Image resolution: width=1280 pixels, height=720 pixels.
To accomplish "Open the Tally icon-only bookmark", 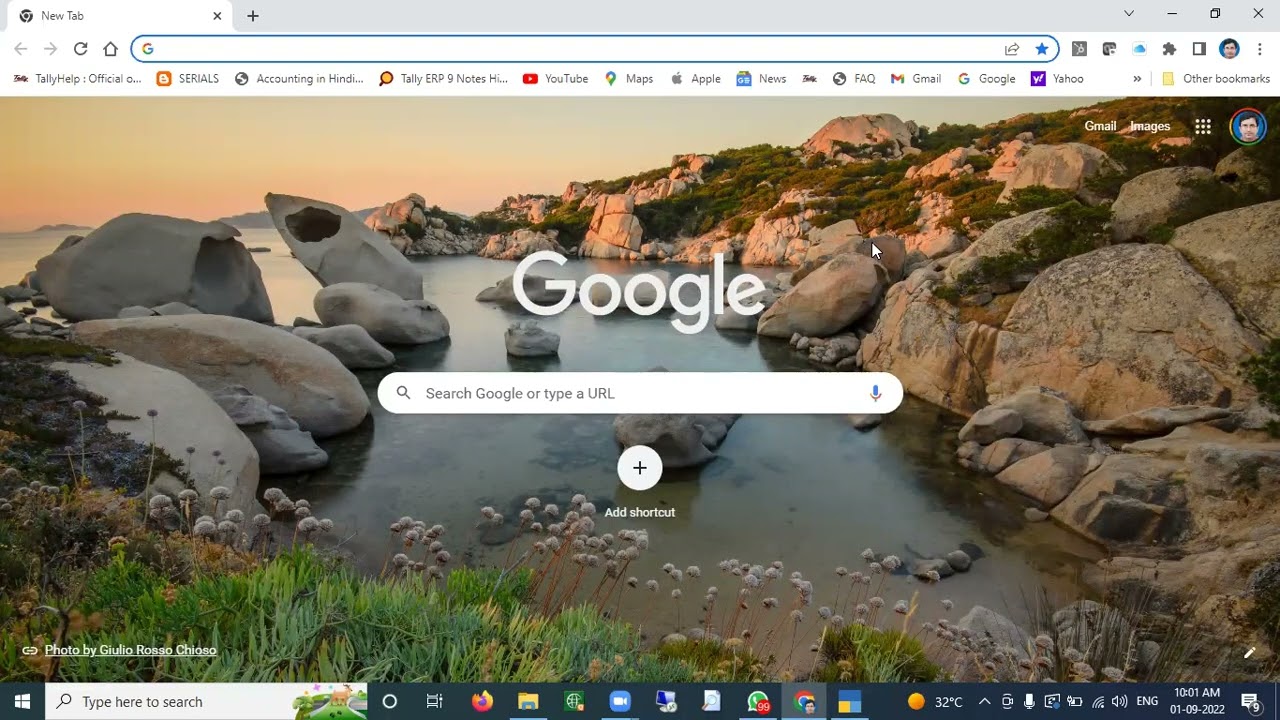I will [809, 79].
